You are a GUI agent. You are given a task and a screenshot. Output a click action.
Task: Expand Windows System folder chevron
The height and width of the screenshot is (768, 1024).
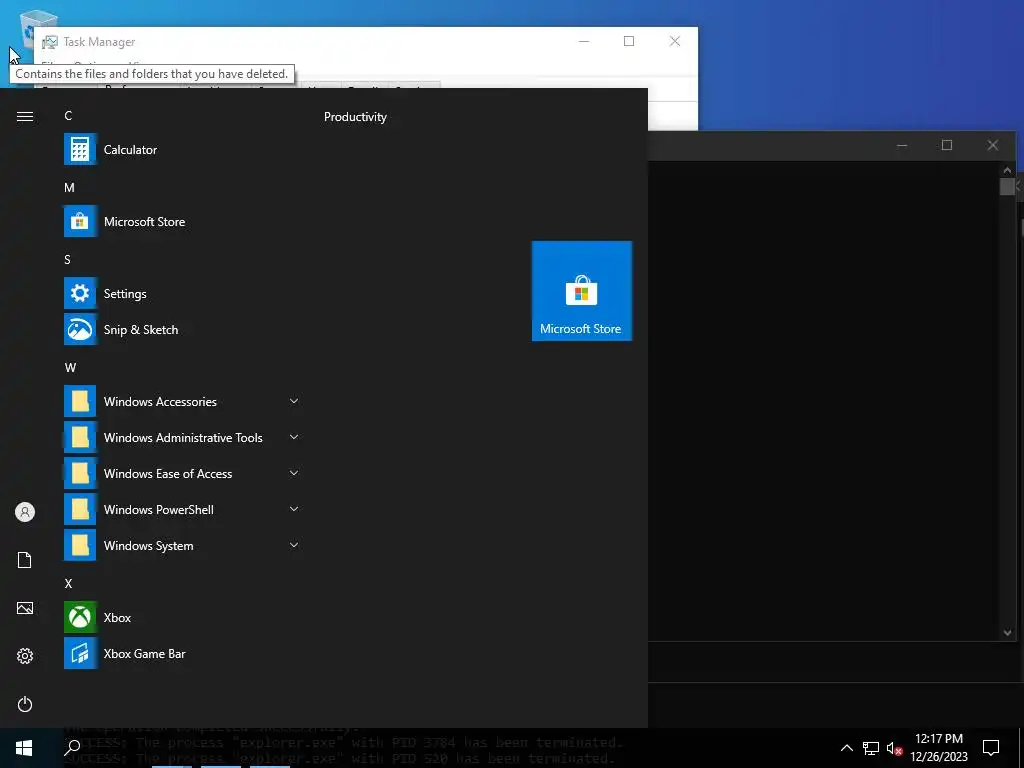tap(294, 545)
